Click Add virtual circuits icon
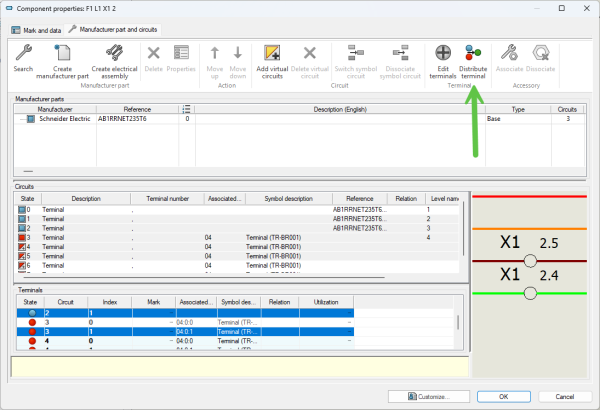Image resolution: width=600 pixels, height=410 pixels. coord(271,53)
